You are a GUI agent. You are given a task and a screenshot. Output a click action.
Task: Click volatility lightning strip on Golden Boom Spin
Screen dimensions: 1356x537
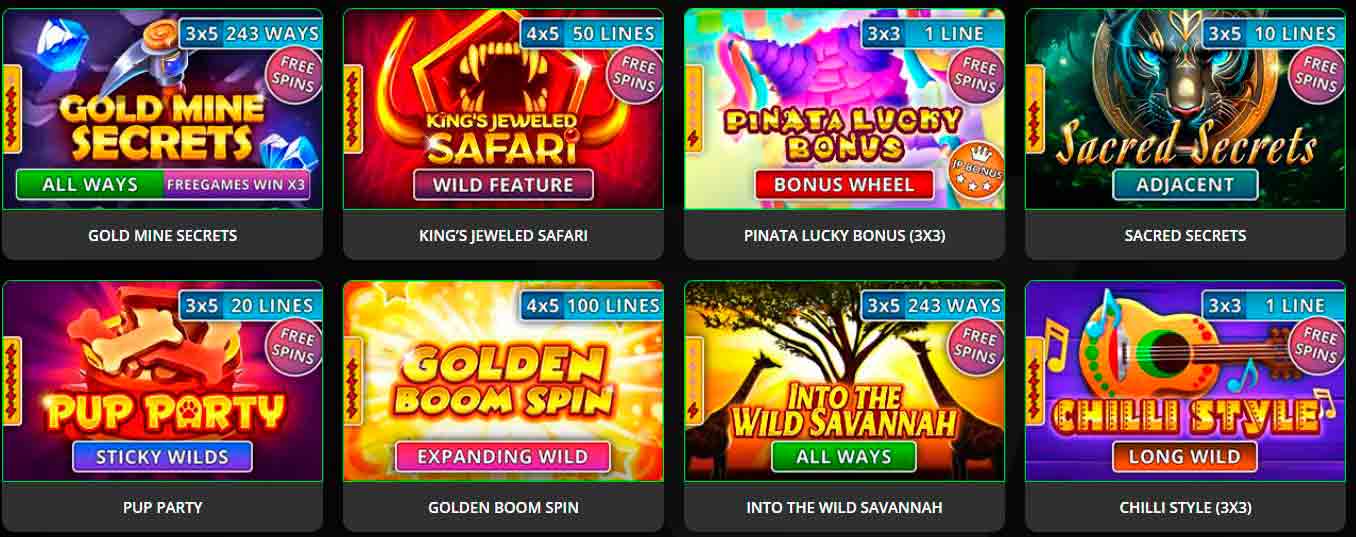[x=353, y=382]
